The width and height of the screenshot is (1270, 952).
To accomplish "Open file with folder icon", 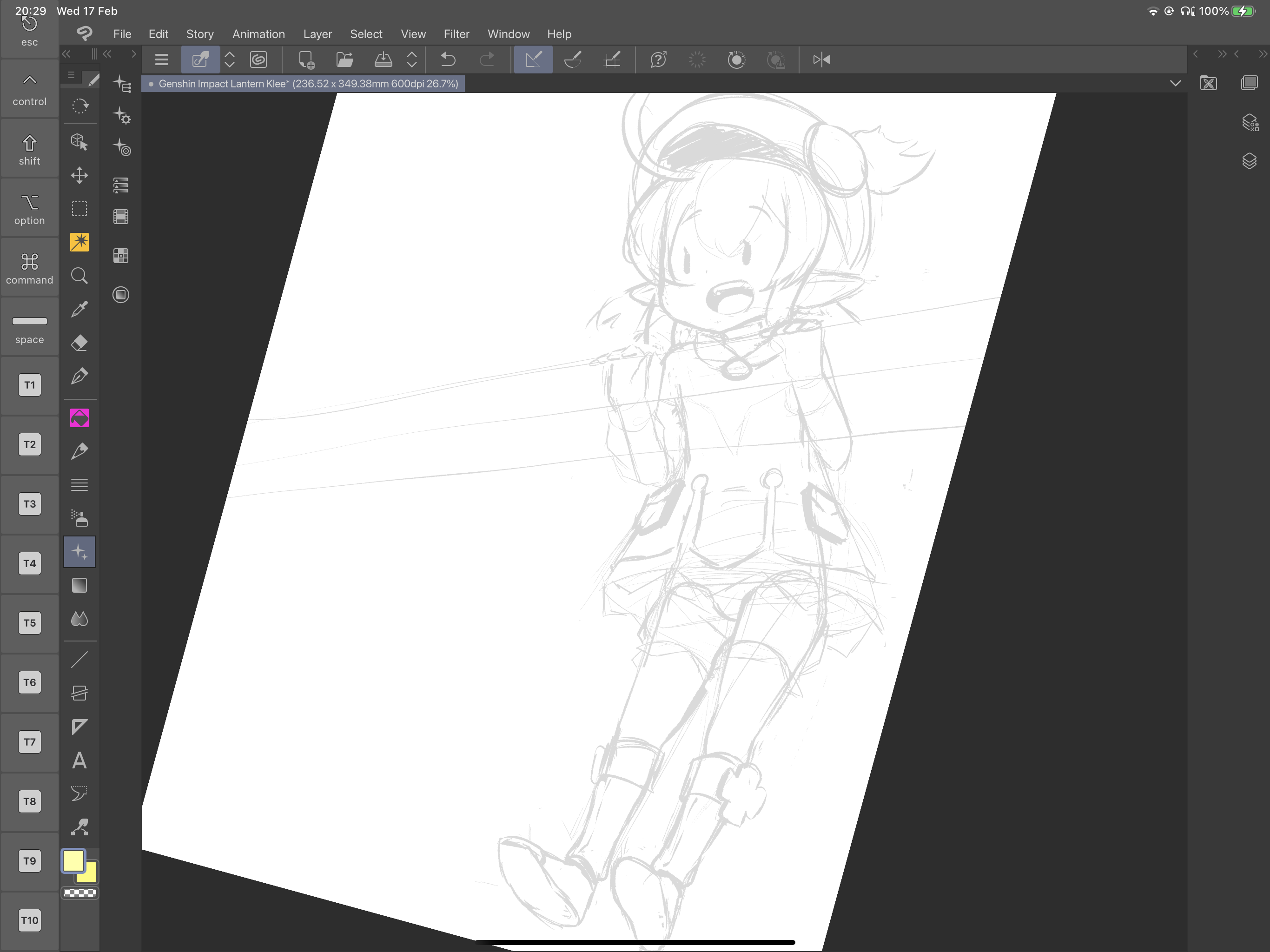I will coord(344,59).
